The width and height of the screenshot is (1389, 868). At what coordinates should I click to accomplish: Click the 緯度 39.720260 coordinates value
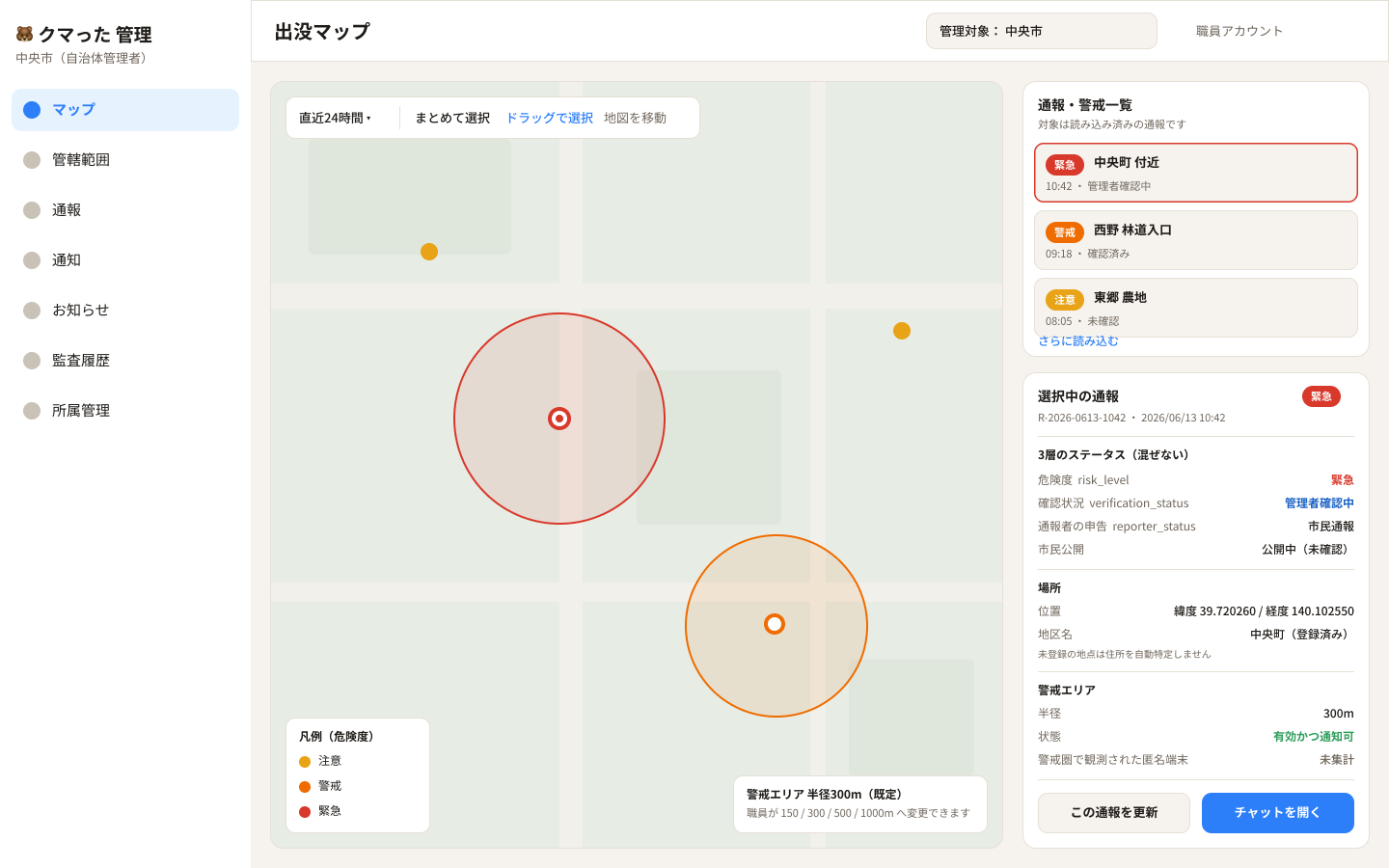point(1264,611)
